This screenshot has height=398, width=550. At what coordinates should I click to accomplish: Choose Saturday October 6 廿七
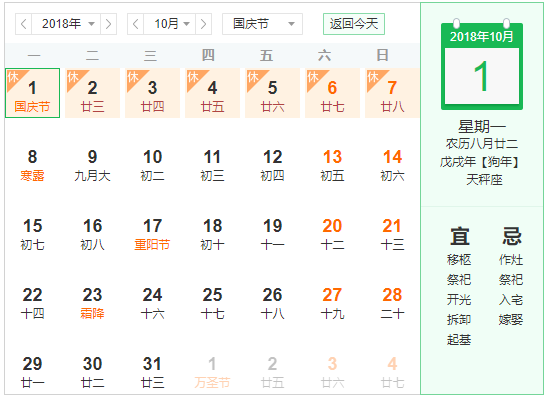pos(333,93)
